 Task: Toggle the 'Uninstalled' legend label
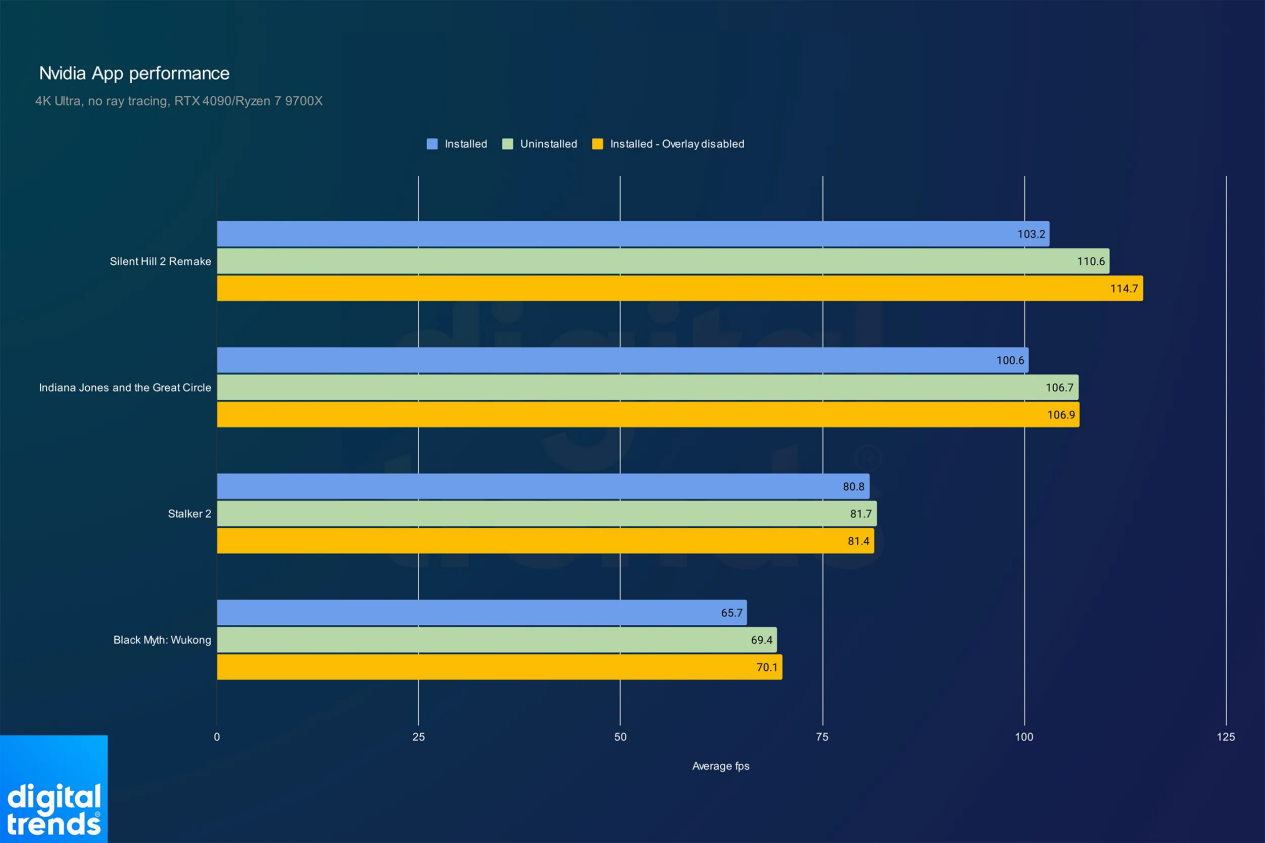coord(548,144)
